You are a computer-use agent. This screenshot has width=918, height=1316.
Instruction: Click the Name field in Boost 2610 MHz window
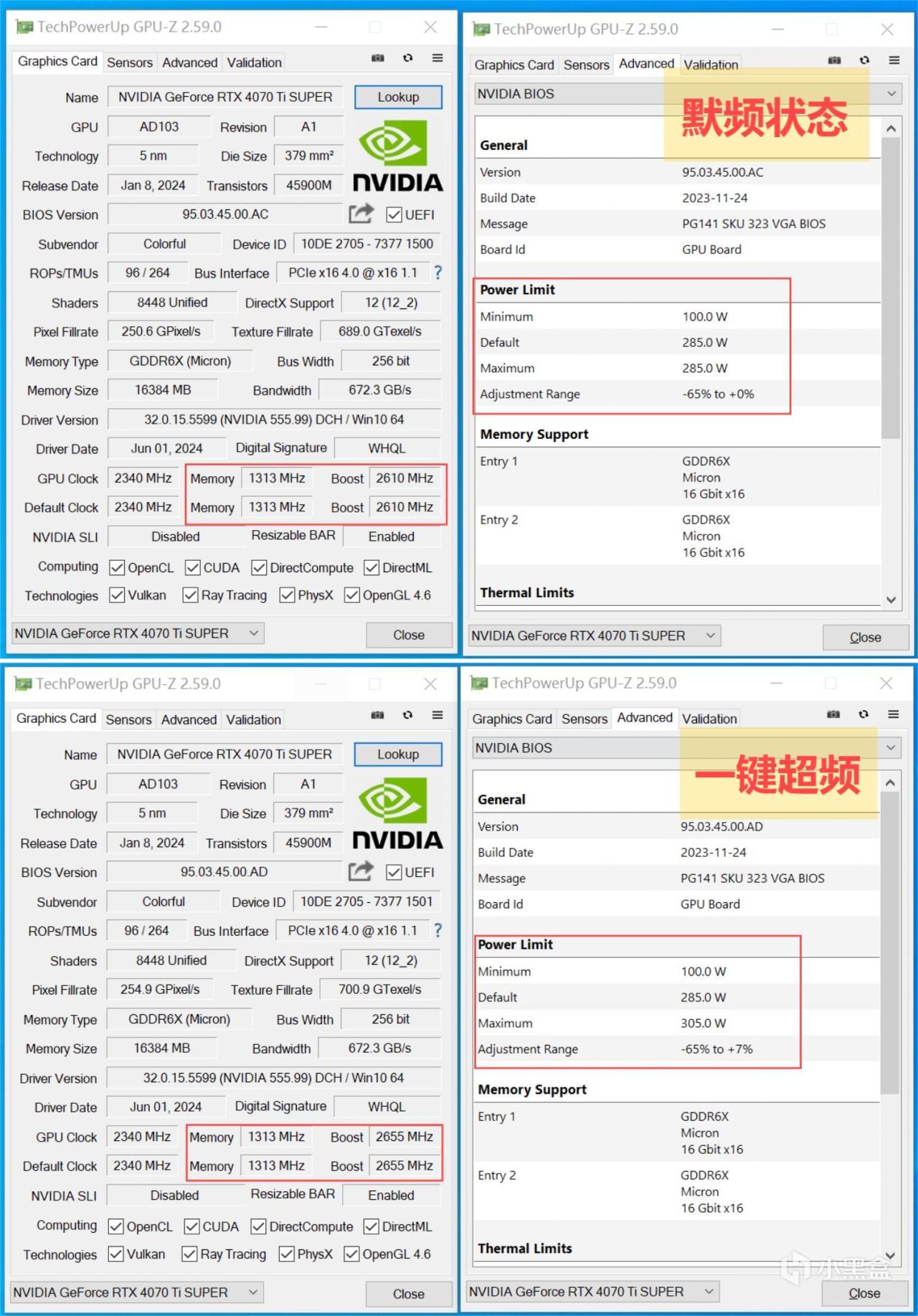226,97
